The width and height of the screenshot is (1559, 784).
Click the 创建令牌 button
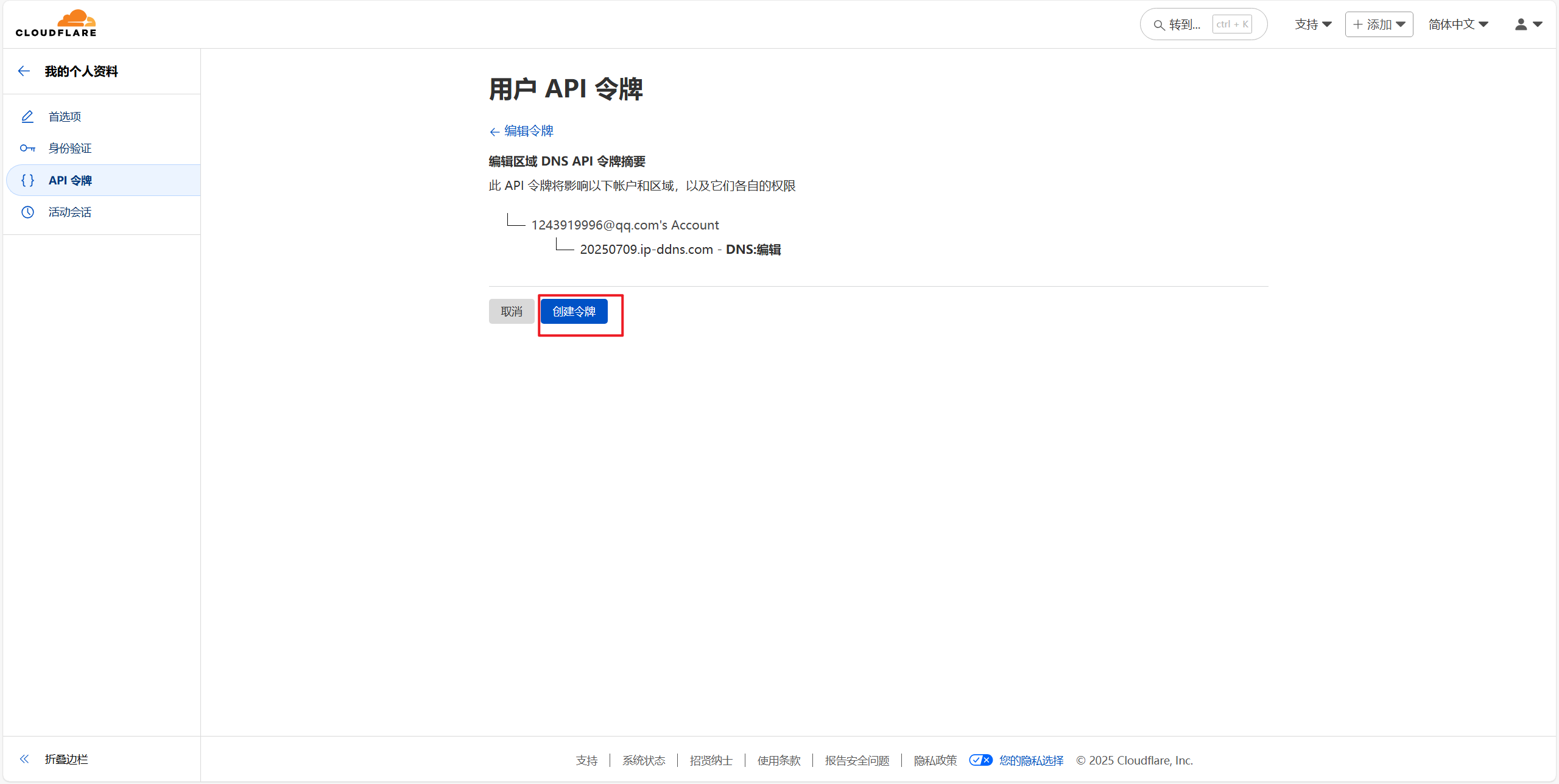point(574,311)
